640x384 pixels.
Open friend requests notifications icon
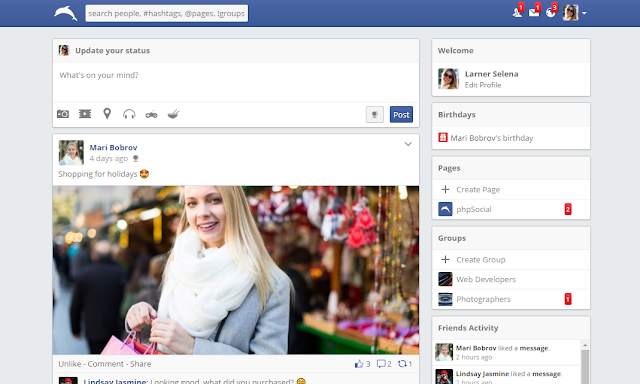coord(518,12)
